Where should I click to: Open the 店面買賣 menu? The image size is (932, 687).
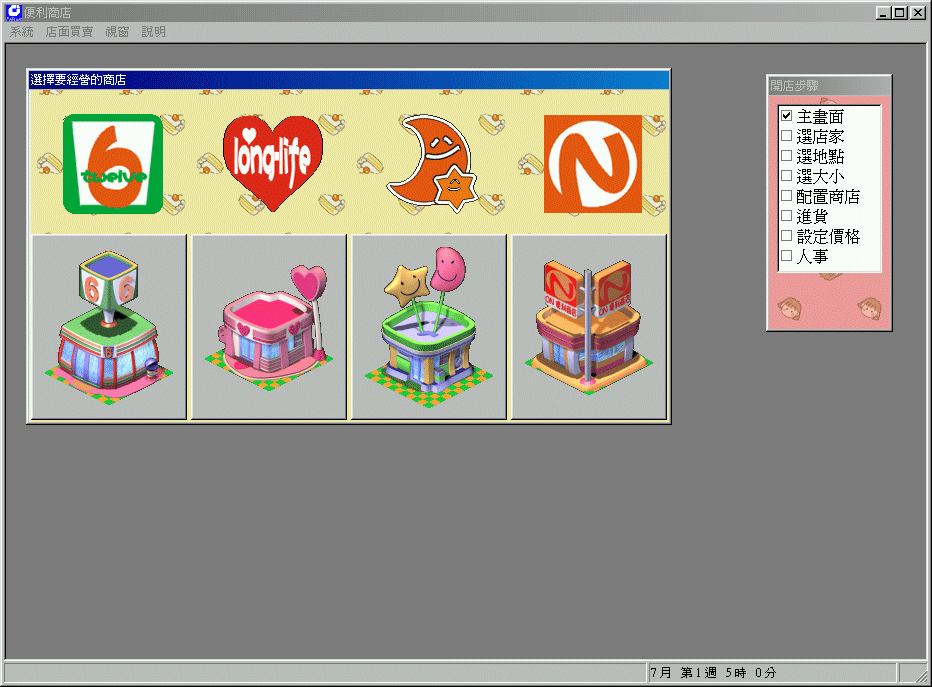[69, 32]
